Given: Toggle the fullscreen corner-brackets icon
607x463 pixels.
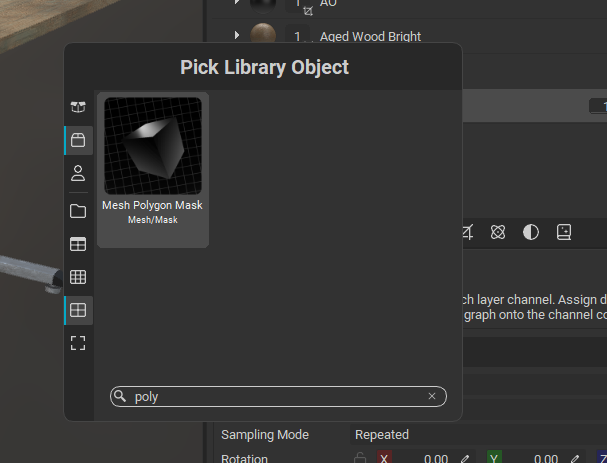Looking at the screenshot, I should 78,343.
